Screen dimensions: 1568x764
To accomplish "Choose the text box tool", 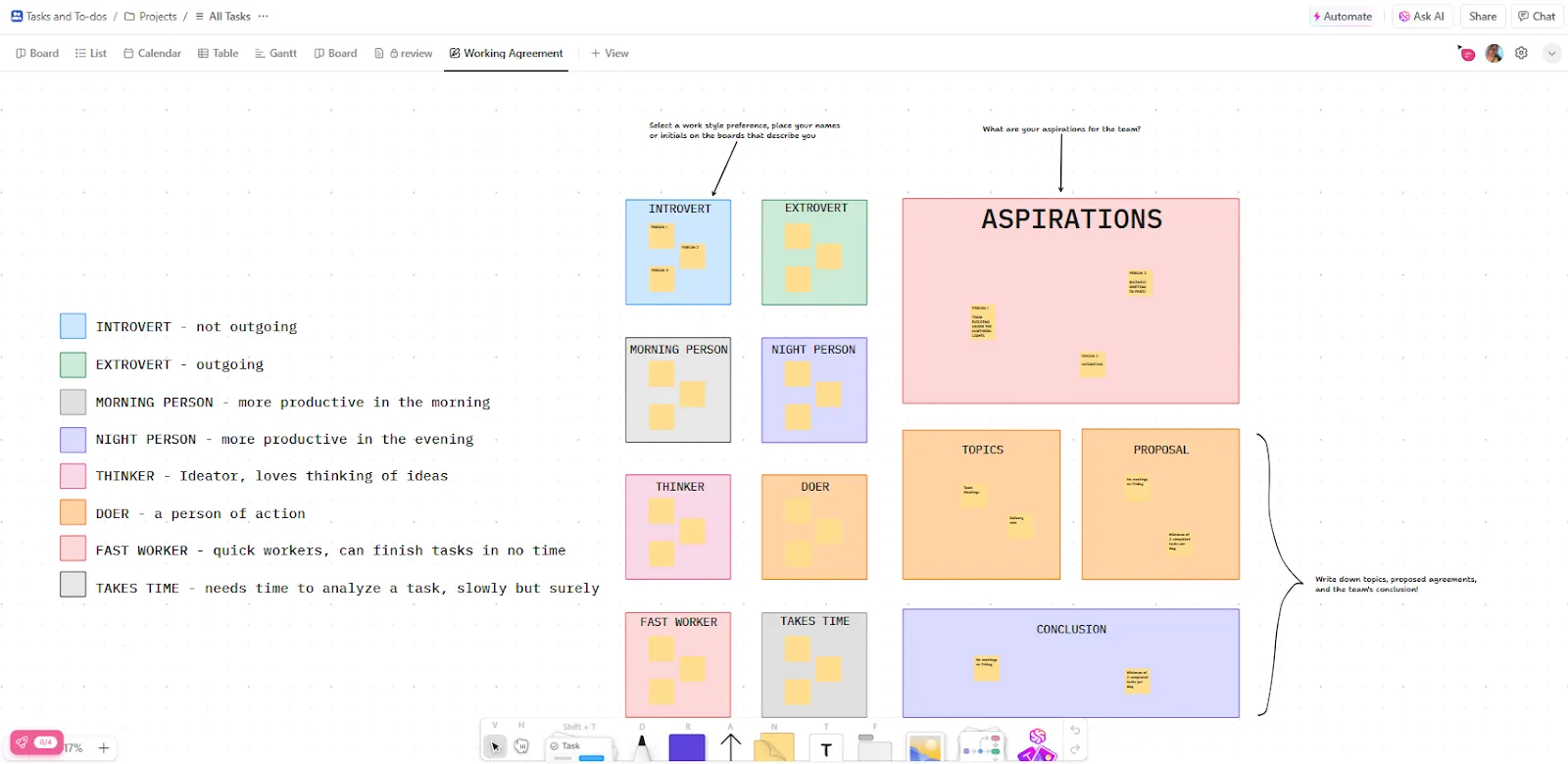I will (826, 749).
